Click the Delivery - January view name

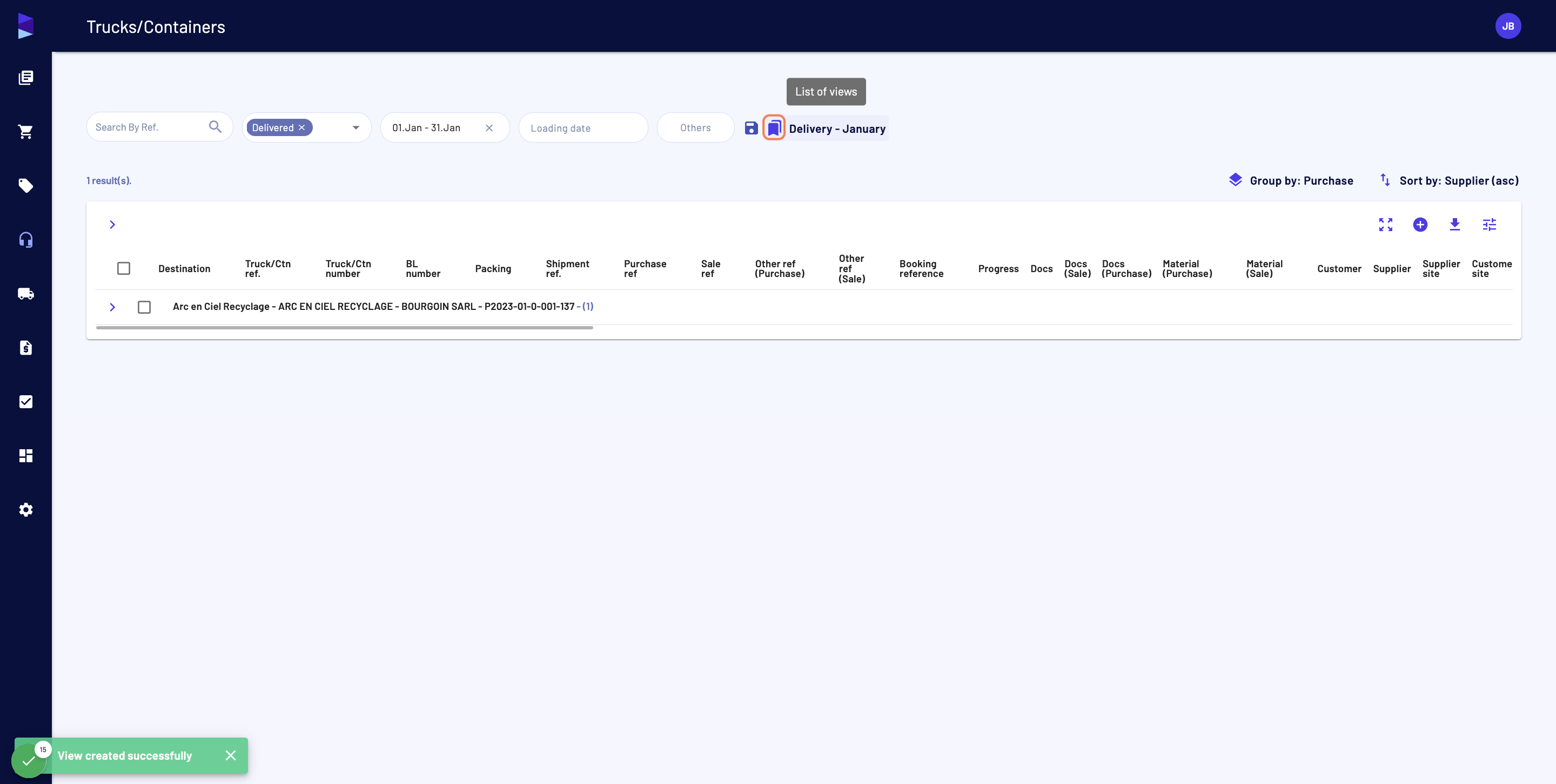tap(836, 129)
